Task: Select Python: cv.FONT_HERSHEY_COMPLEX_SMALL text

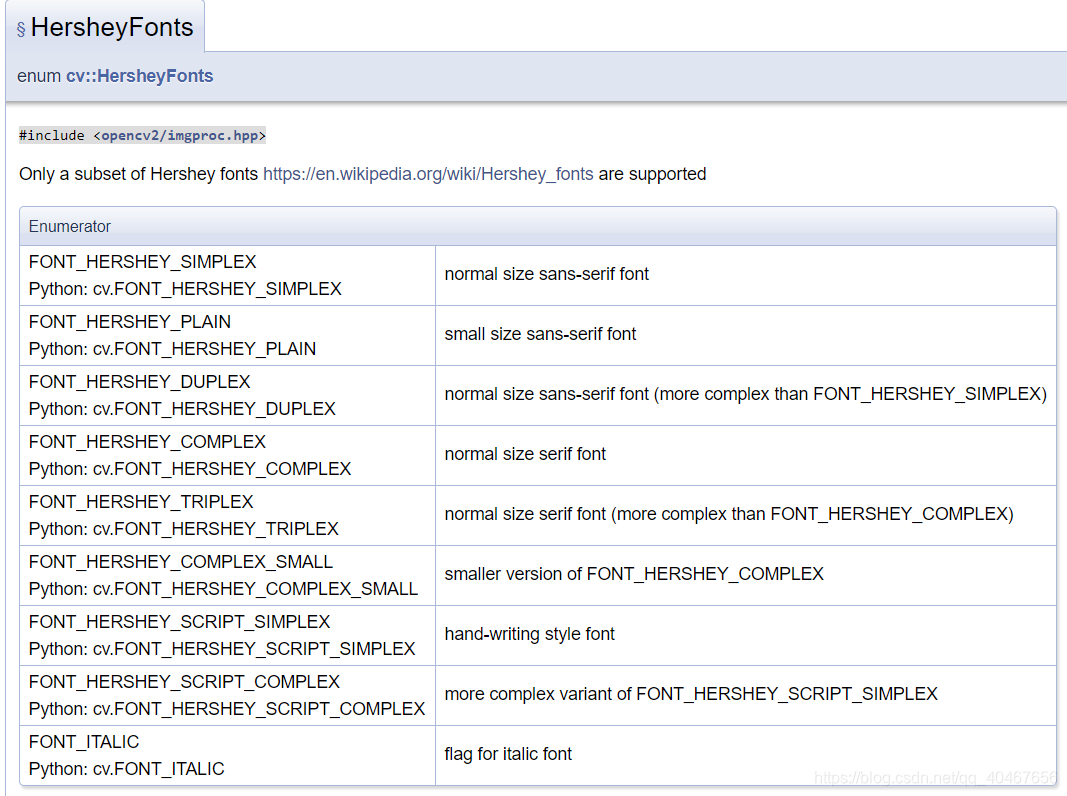Action: point(223,588)
